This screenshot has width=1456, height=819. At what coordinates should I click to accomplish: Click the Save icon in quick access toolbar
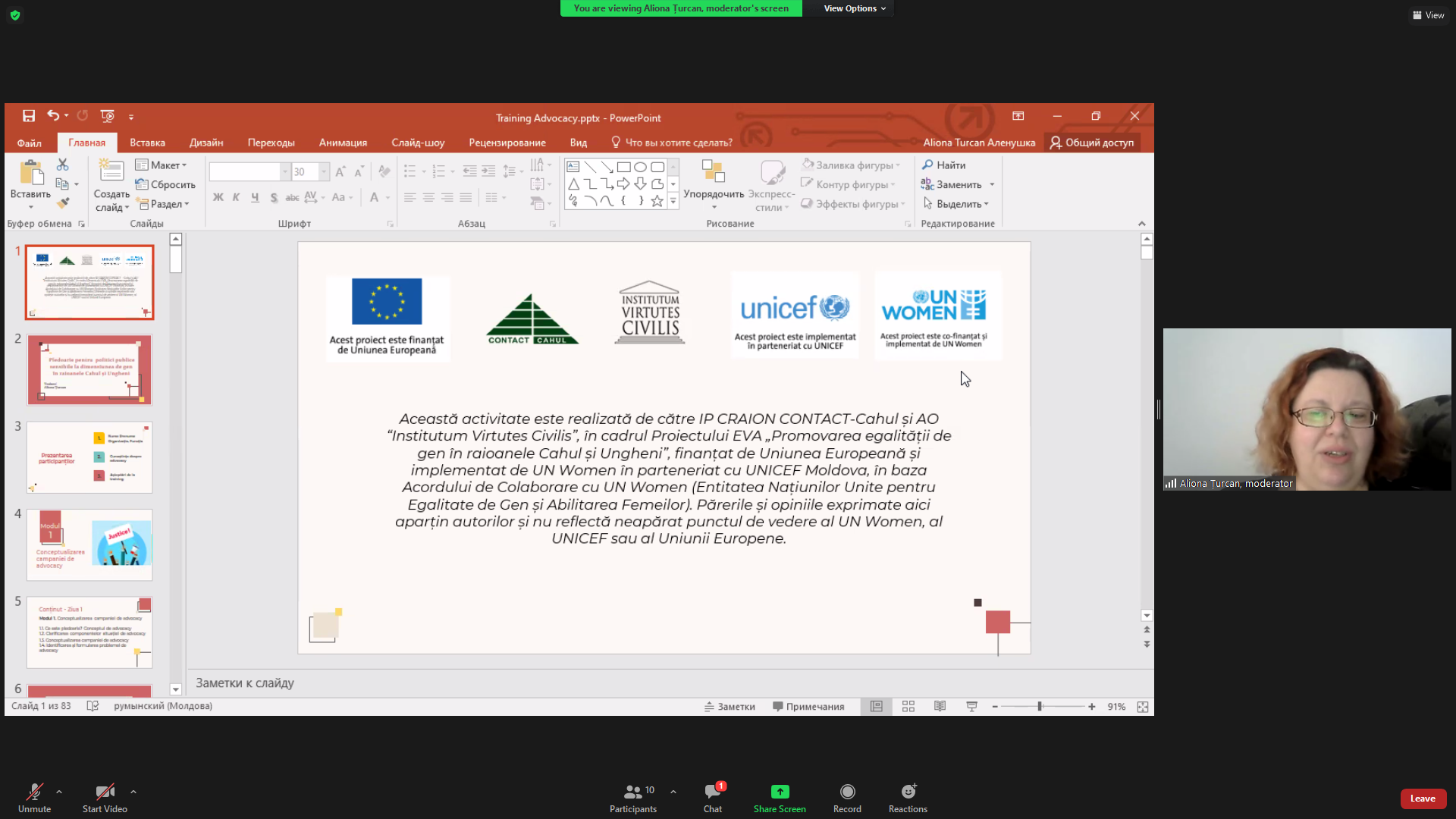click(29, 116)
